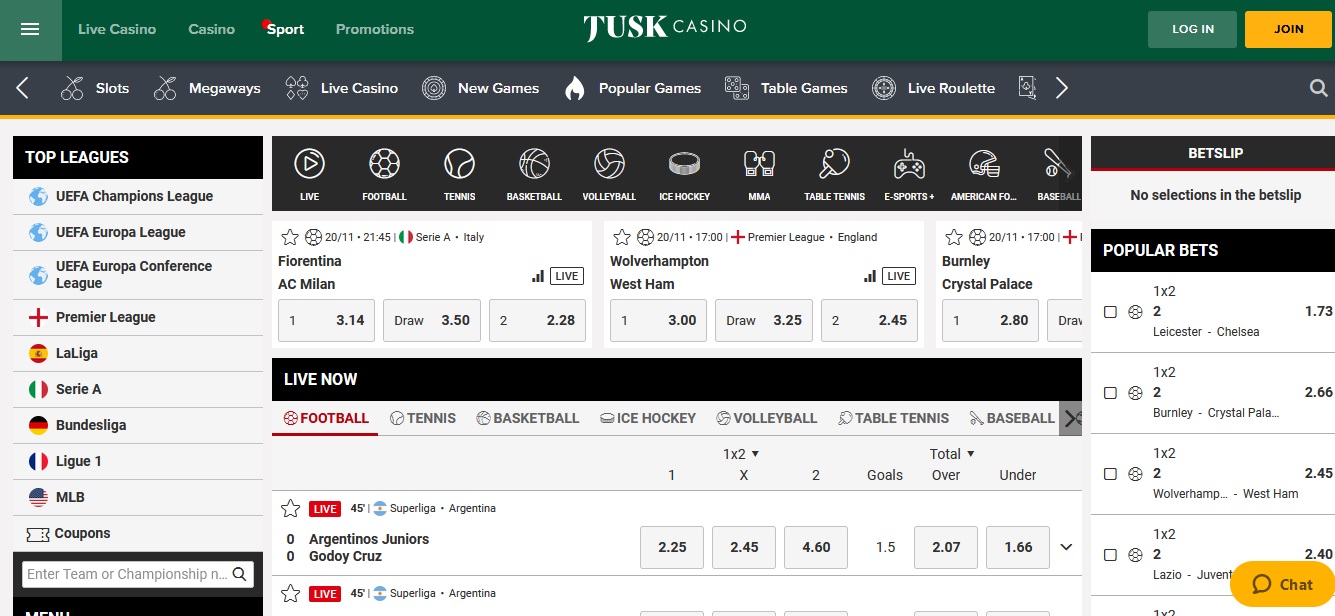
Task: Click Tusk Casino logo
Action: 665,27
